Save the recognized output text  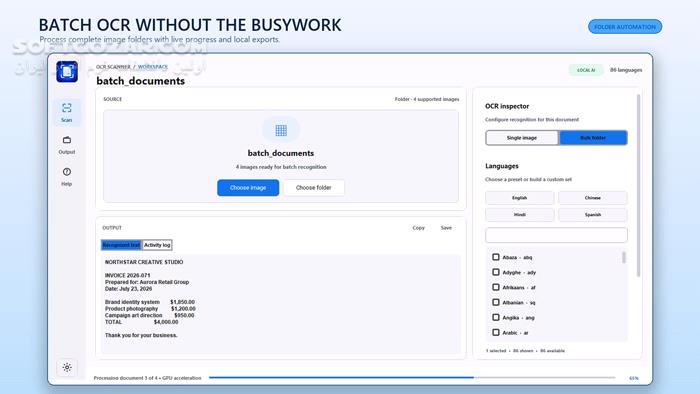(x=446, y=228)
